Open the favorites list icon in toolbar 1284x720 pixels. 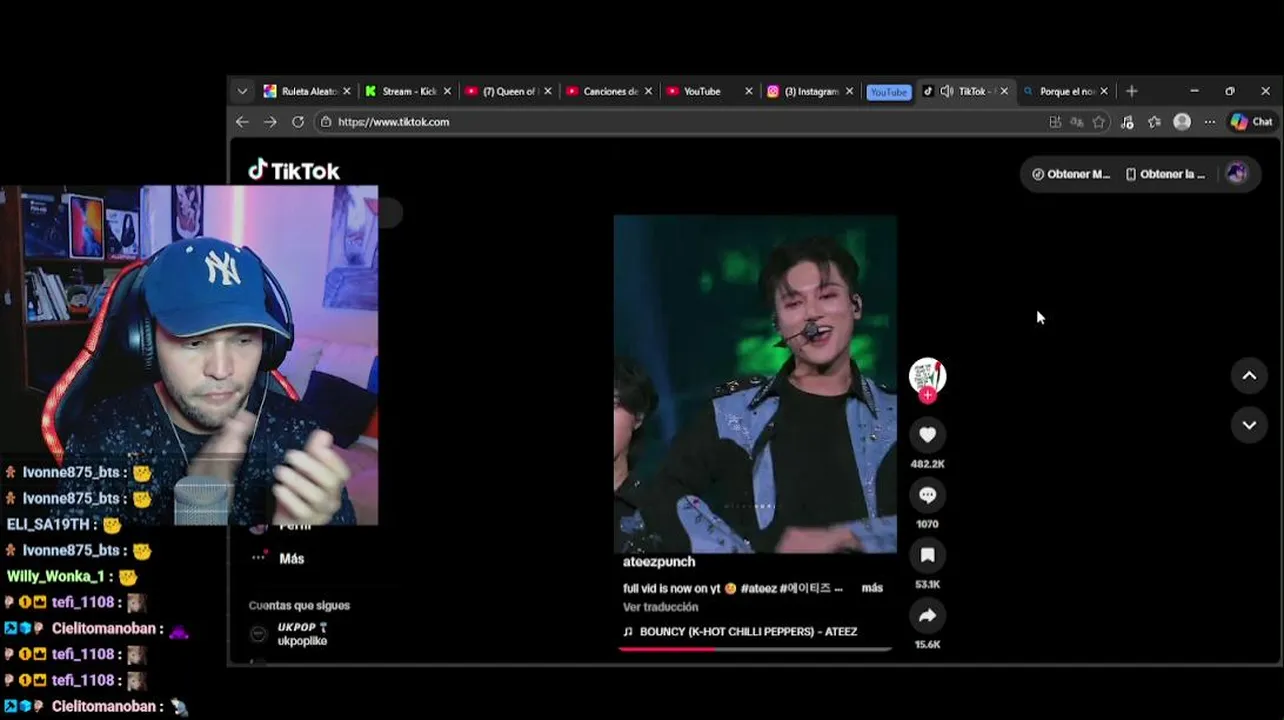coord(1155,122)
